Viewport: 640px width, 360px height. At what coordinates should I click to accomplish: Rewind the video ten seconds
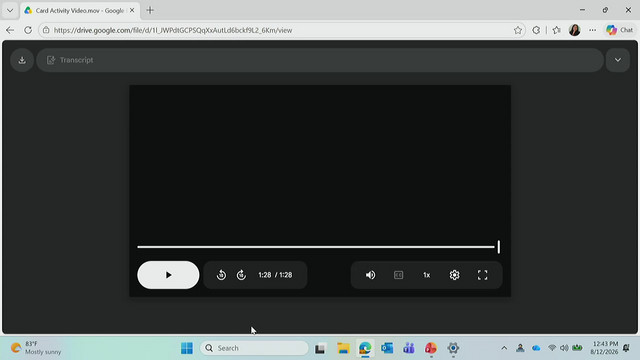pyautogui.click(x=221, y=275)
